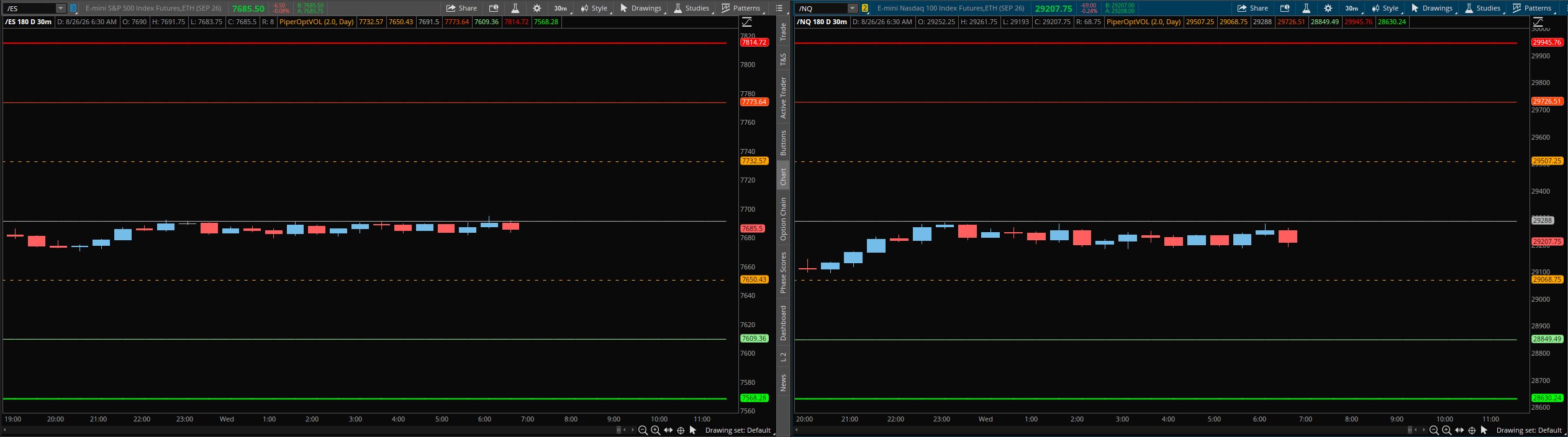The width and height of the screenshot is (1568, 437).
Task: Open Patterns on the /ES chart
Action: pos(741,8)
